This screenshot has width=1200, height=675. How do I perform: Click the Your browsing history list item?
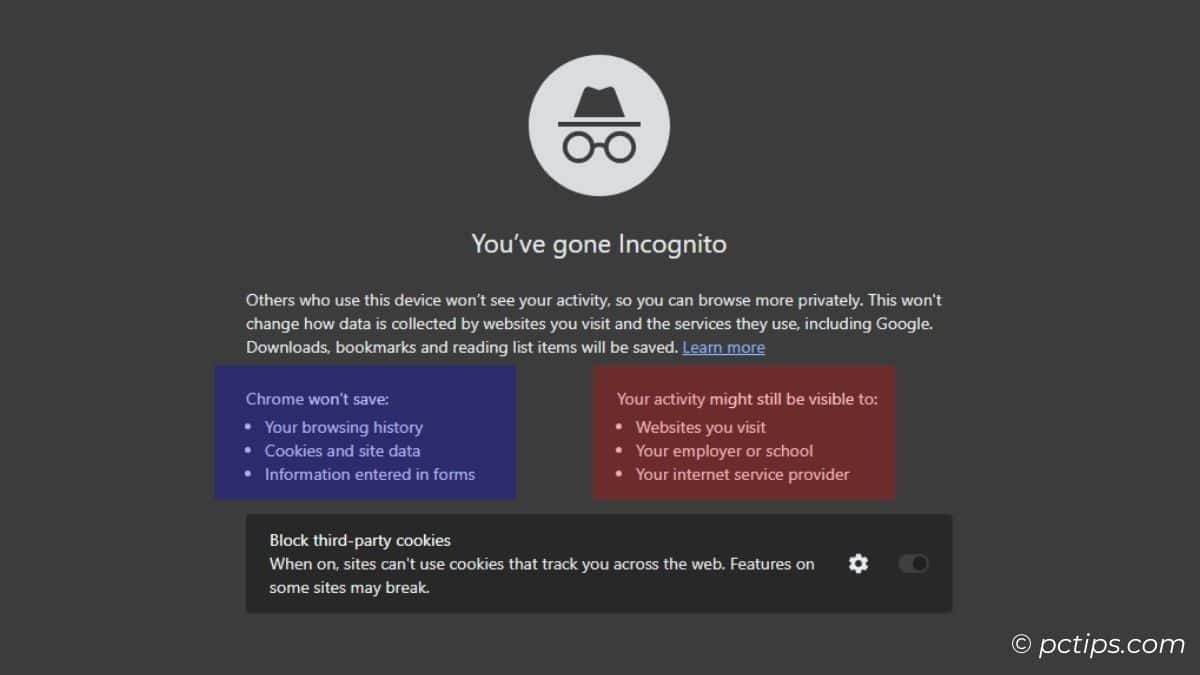pos(343,427)
